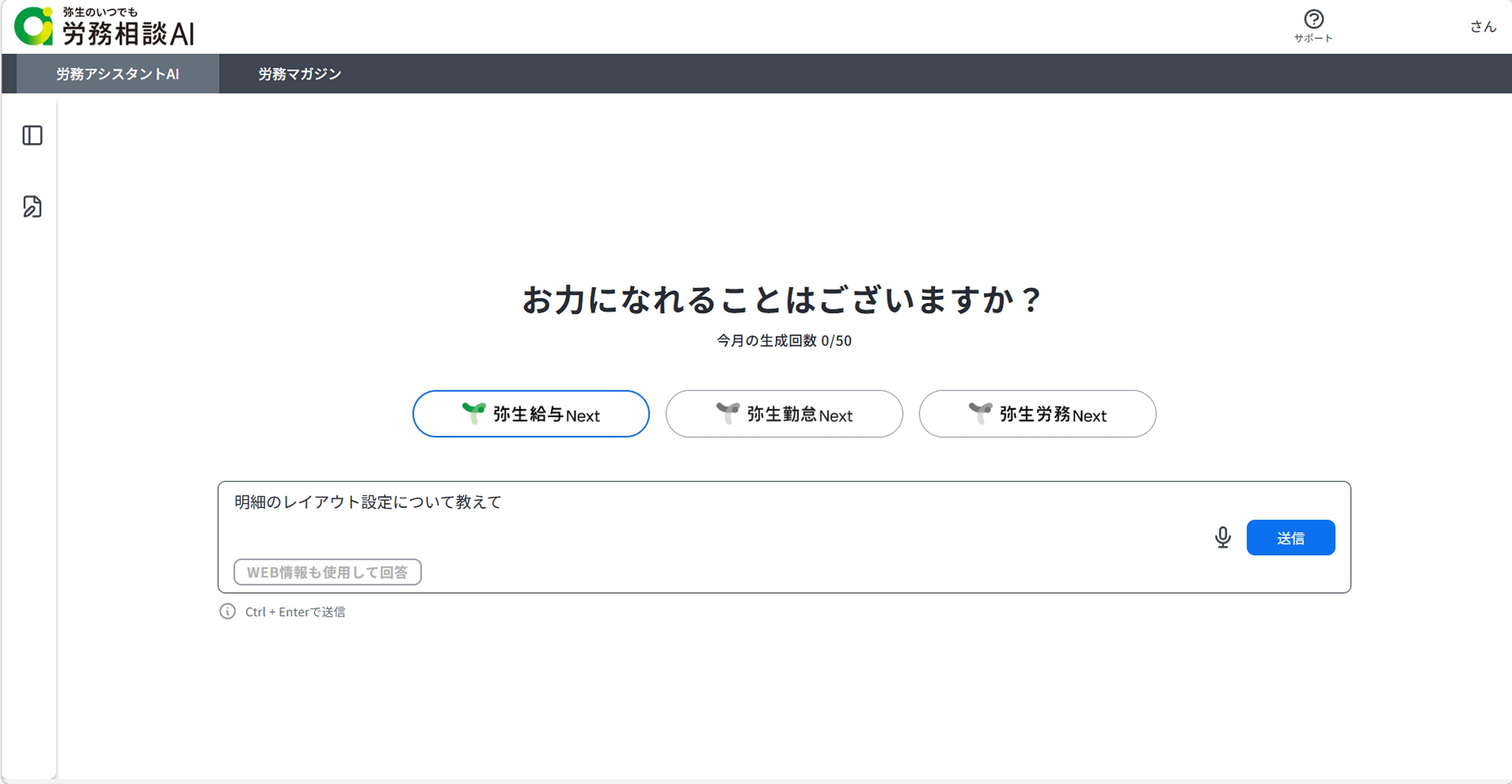Viewport: 1512px width, 784px height.
Task: Toggle WEB情報も使用して回答 option
Action: pos(327,571)
